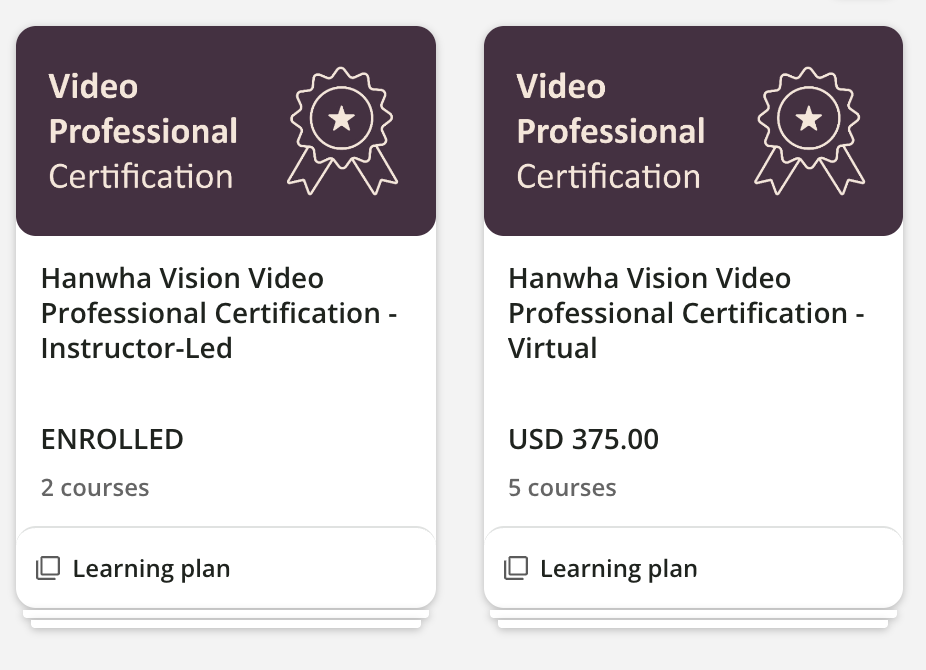Screen dimensions: 926x670
Task: Click the learning plan icon on Instructor-Led card
Action: 48,569
